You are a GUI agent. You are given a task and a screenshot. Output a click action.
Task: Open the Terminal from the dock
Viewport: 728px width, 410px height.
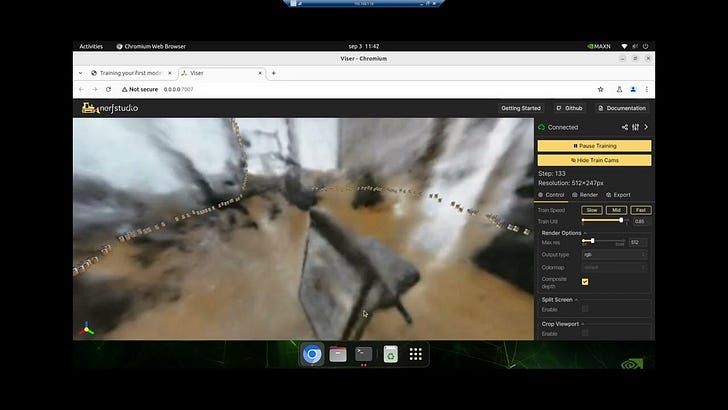[x=364, y=354]
